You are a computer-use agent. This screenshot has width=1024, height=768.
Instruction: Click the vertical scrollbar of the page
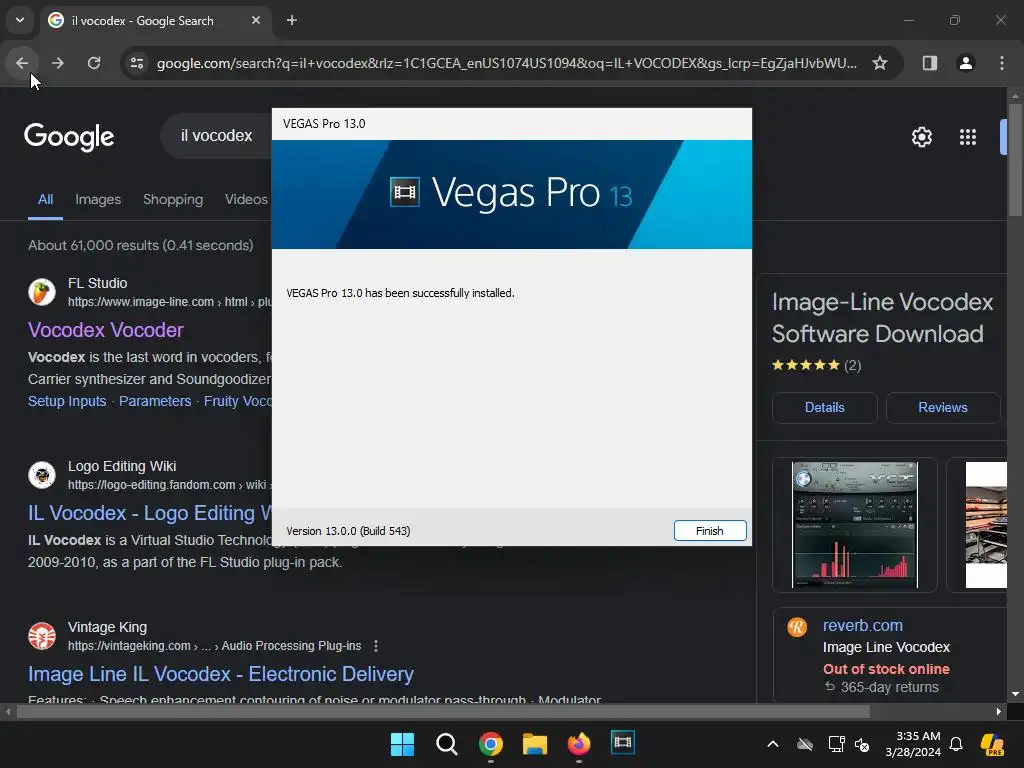1015,160
